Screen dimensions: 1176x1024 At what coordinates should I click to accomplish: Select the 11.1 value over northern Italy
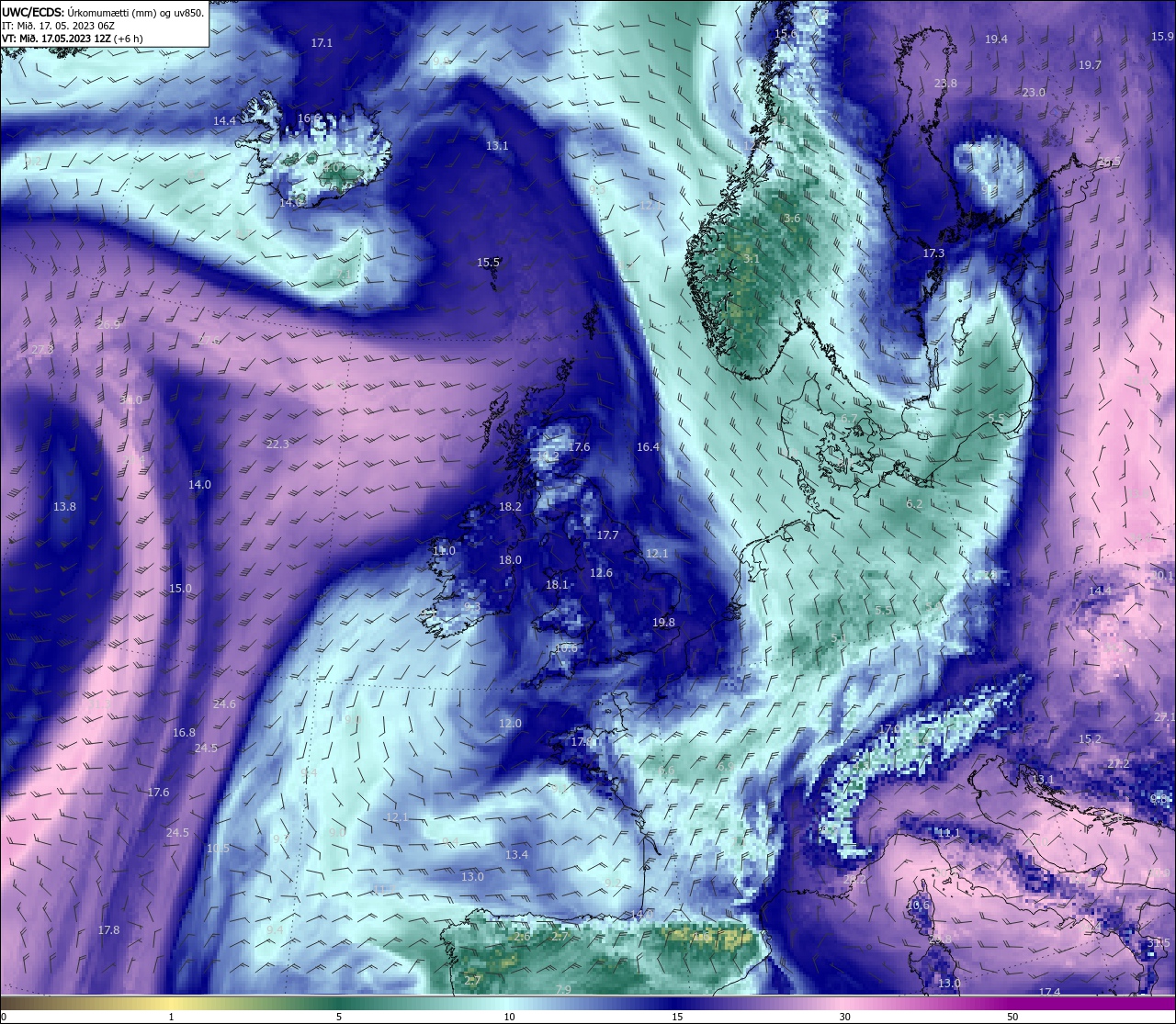(x=948, y=834)
